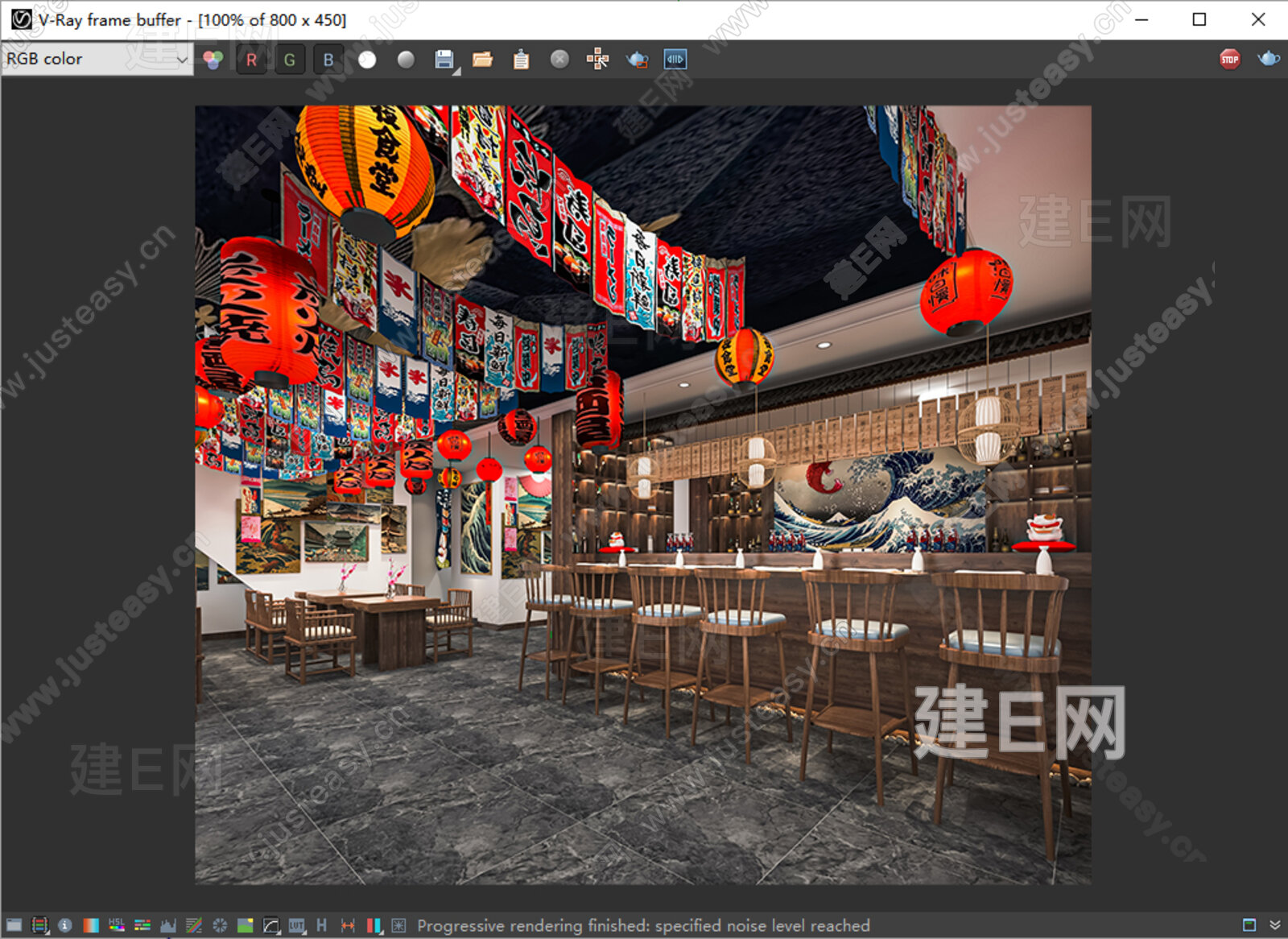Open VFB history H icon
The image size is (1288, 939).
(322, 925)
